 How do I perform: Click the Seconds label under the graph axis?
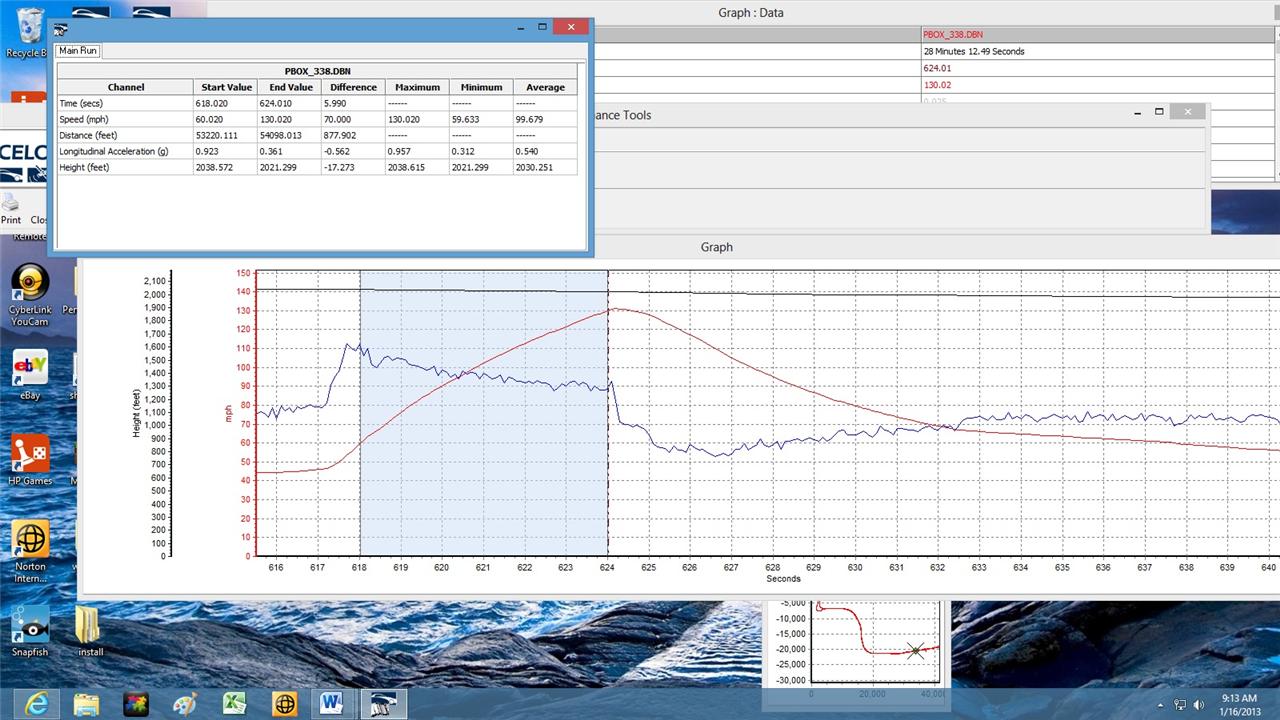tap(783, 578)
